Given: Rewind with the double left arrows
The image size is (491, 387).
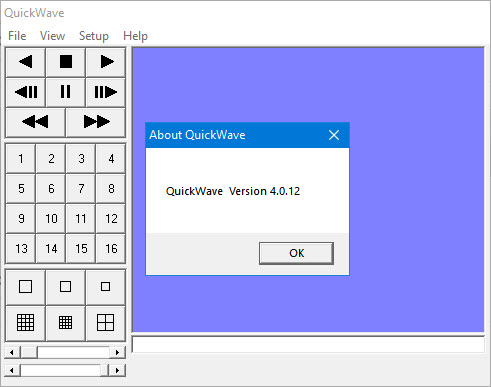Looking at the screenshot, I should (36, 122).
